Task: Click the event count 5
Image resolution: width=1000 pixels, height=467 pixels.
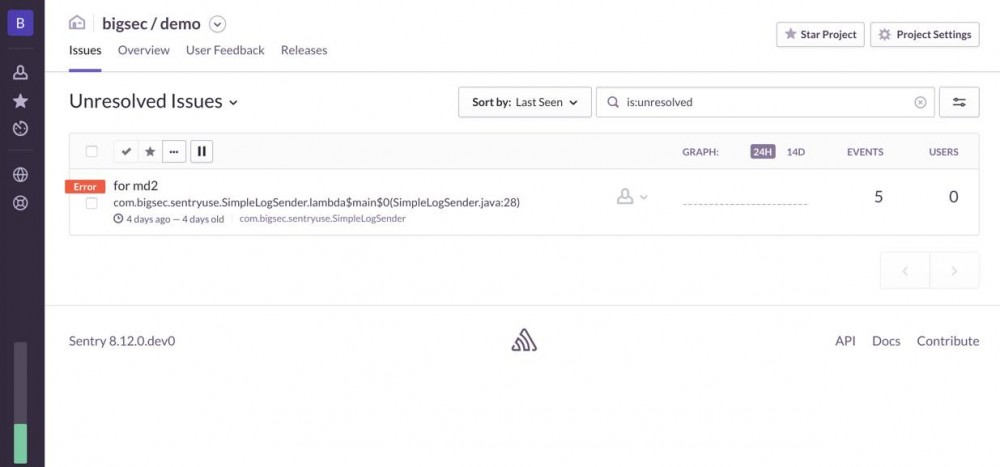Action: [878, 197]
